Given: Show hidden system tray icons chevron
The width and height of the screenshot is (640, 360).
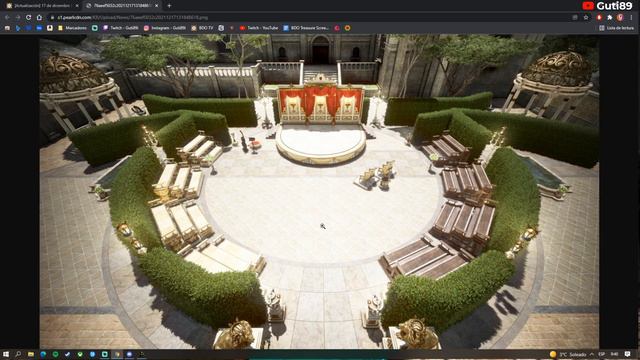Looking at the screenshot, I should pos(591,354).
